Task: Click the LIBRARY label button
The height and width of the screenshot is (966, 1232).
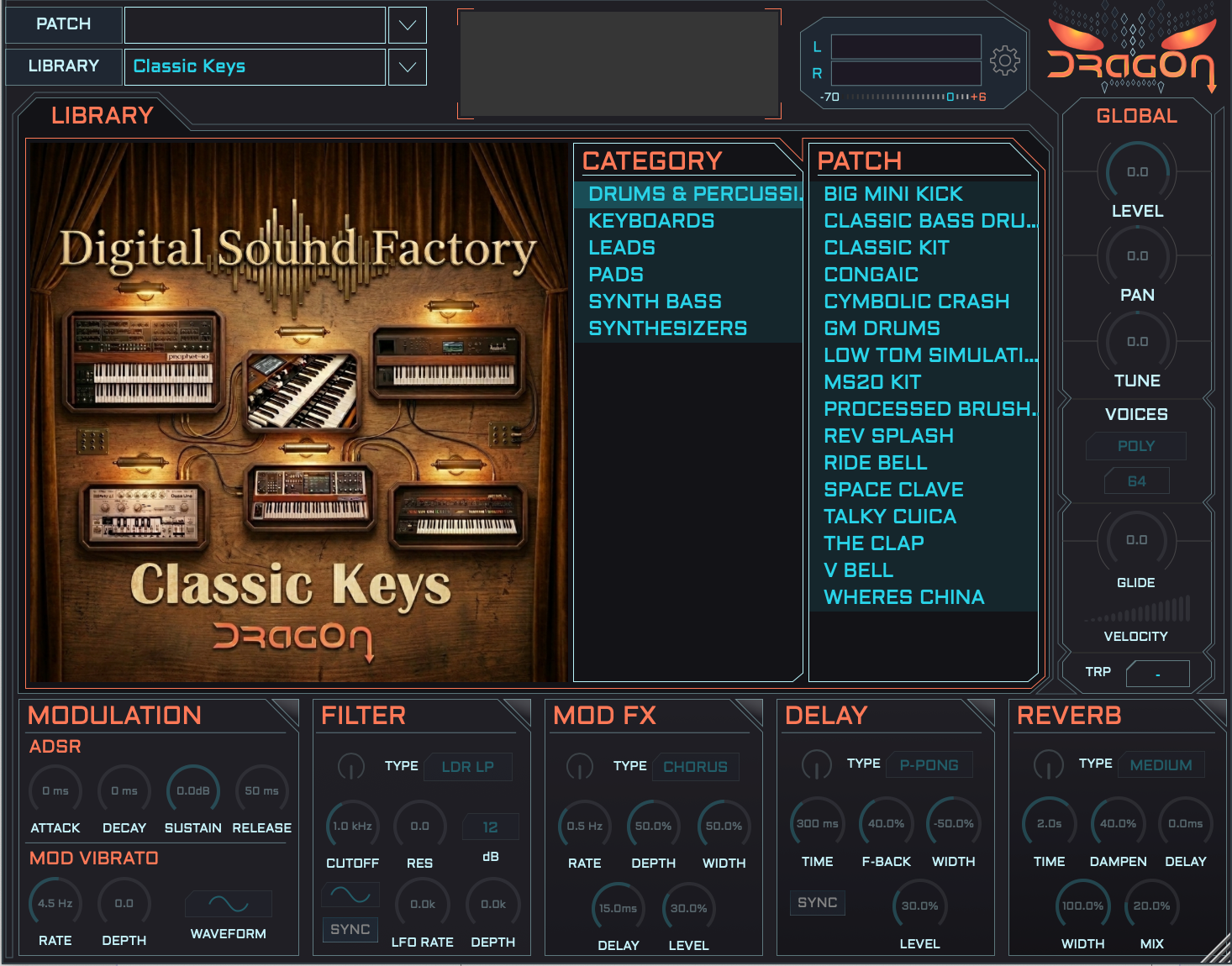Action: (64, 66)
